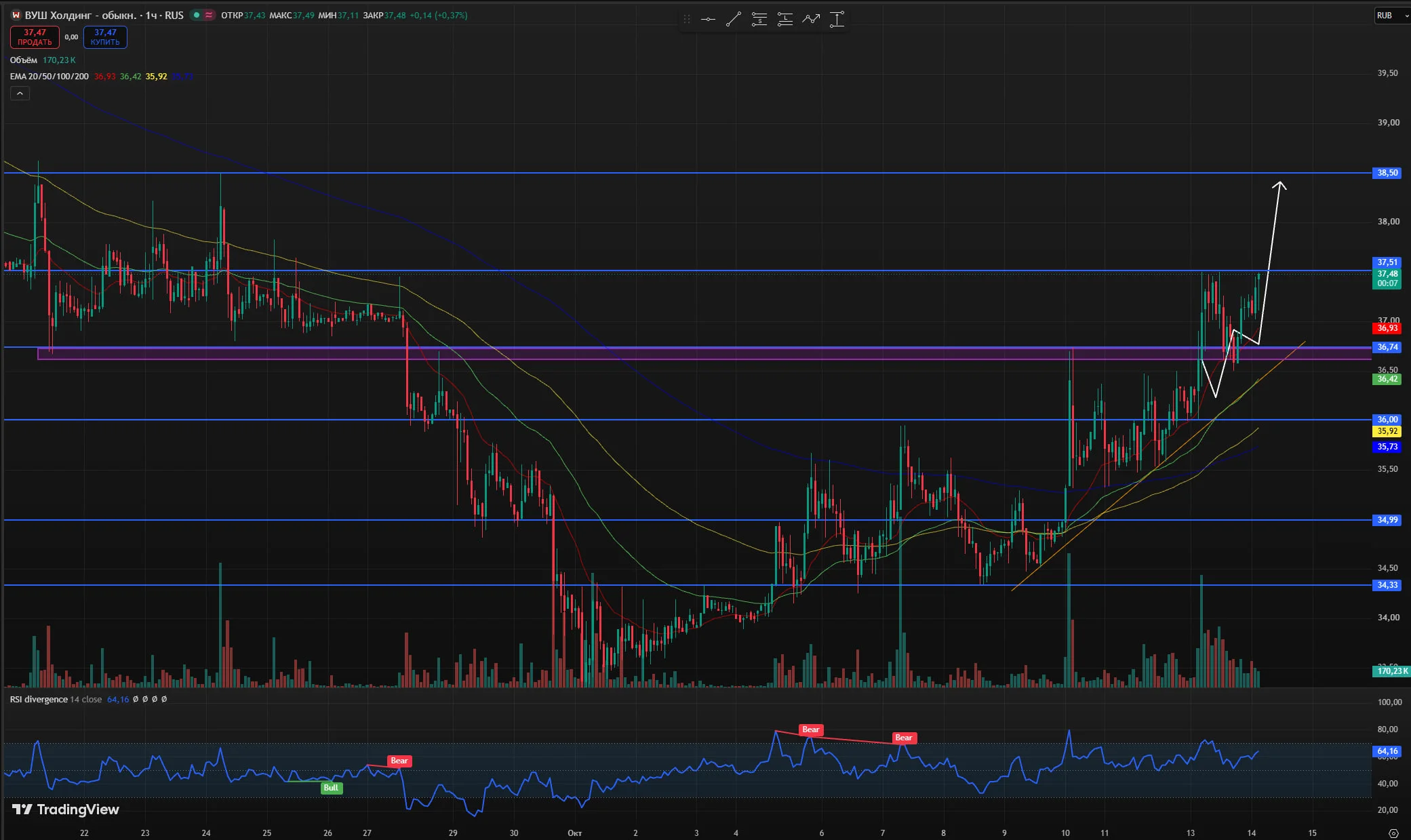
Task: Open chart settings gear at bottom right
Action: point(1393,833)
